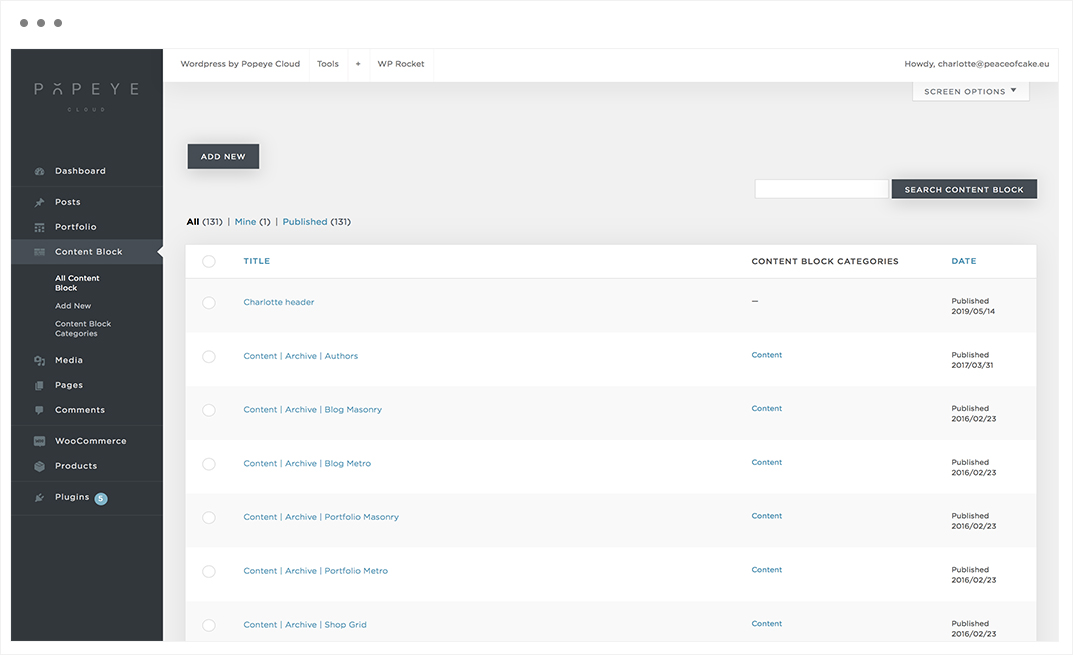Open Content | Archive | Shop Grid block
1073x655 pixels.
(305, 625)
